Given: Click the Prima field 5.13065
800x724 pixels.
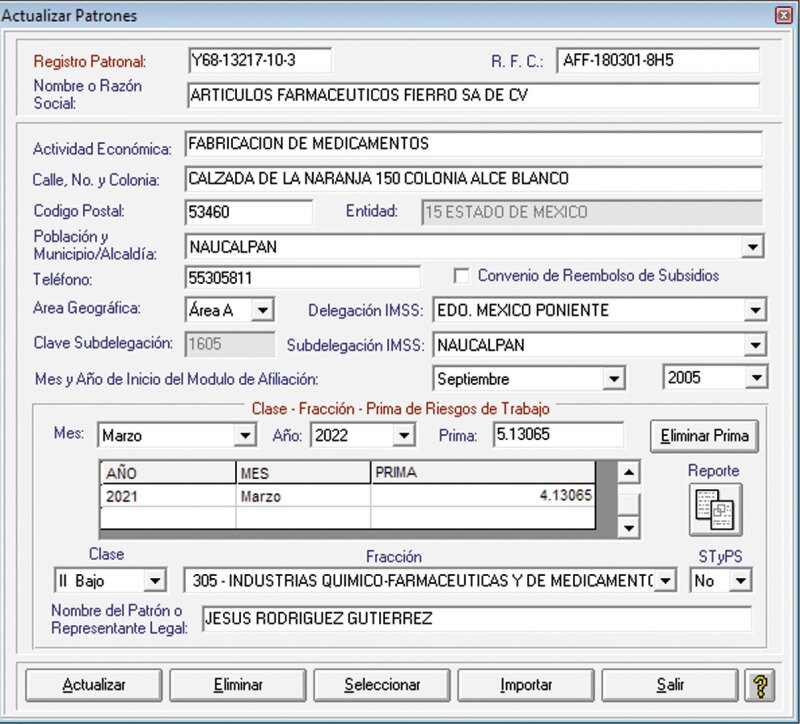Looking at the screenshot, I should [x=559, y=435].
